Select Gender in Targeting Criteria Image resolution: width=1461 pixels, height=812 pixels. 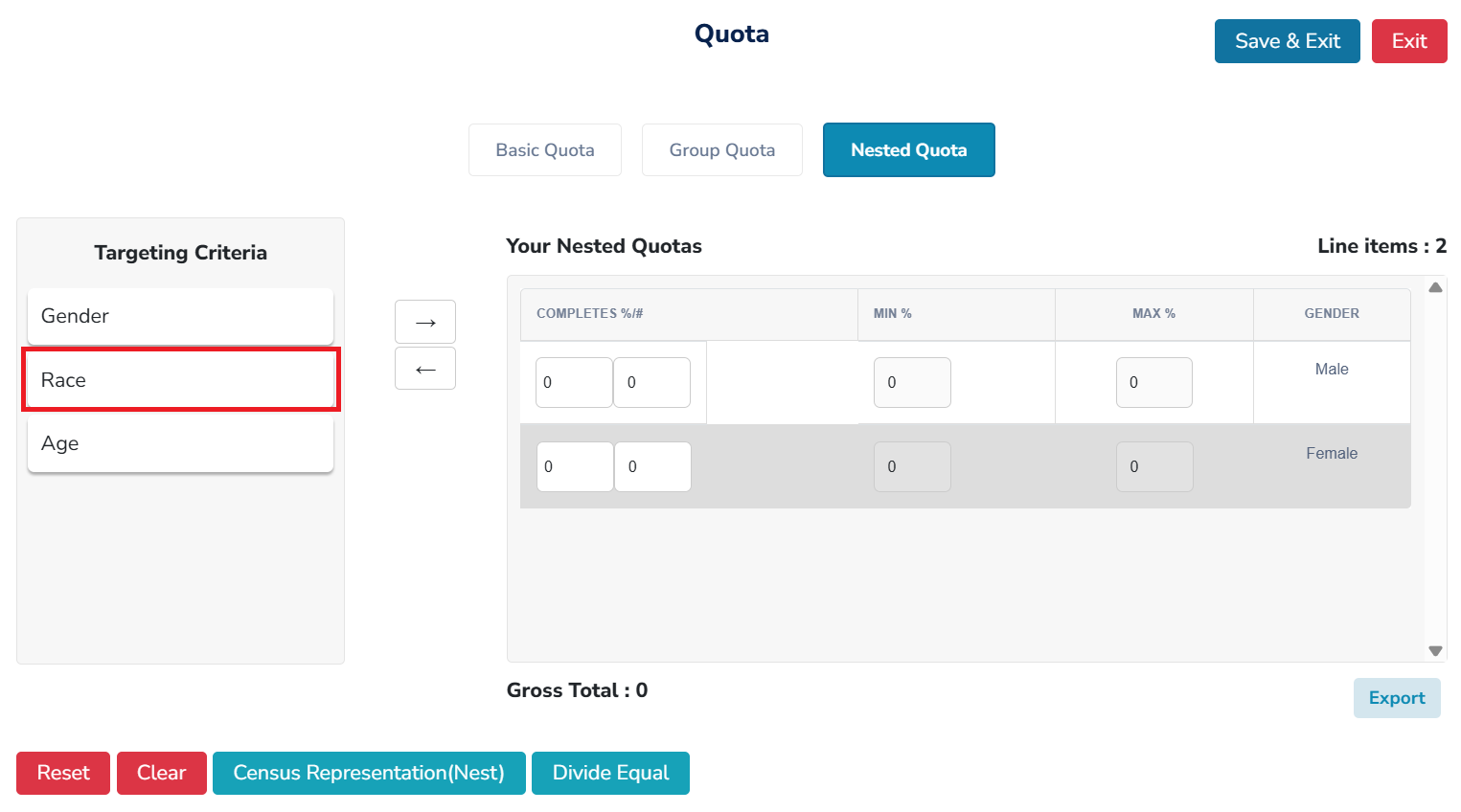[180, 316]
